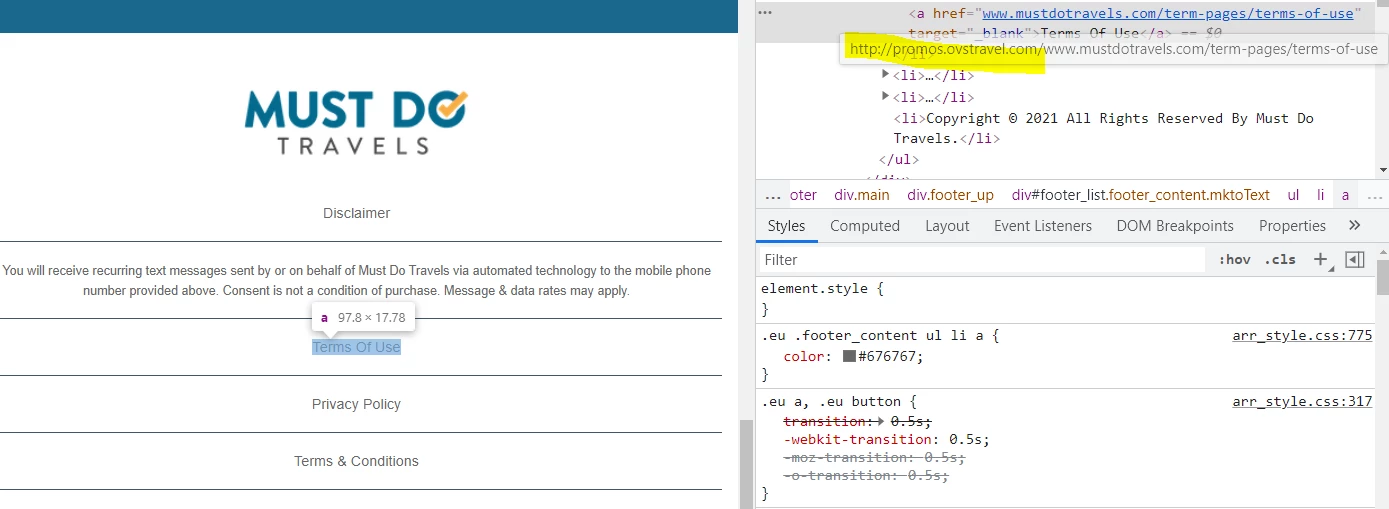Toggle the .cls class editor
This screenshot has width=1389, height=509.
(1280, 260)
